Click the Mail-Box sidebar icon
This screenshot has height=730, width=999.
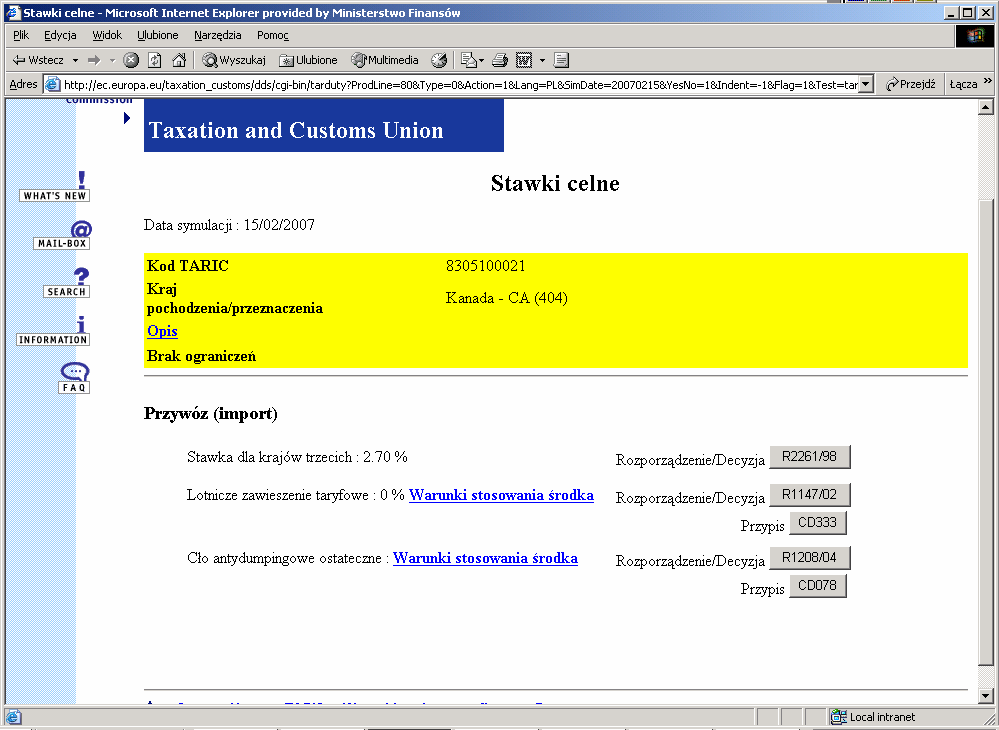click(62, 235)
